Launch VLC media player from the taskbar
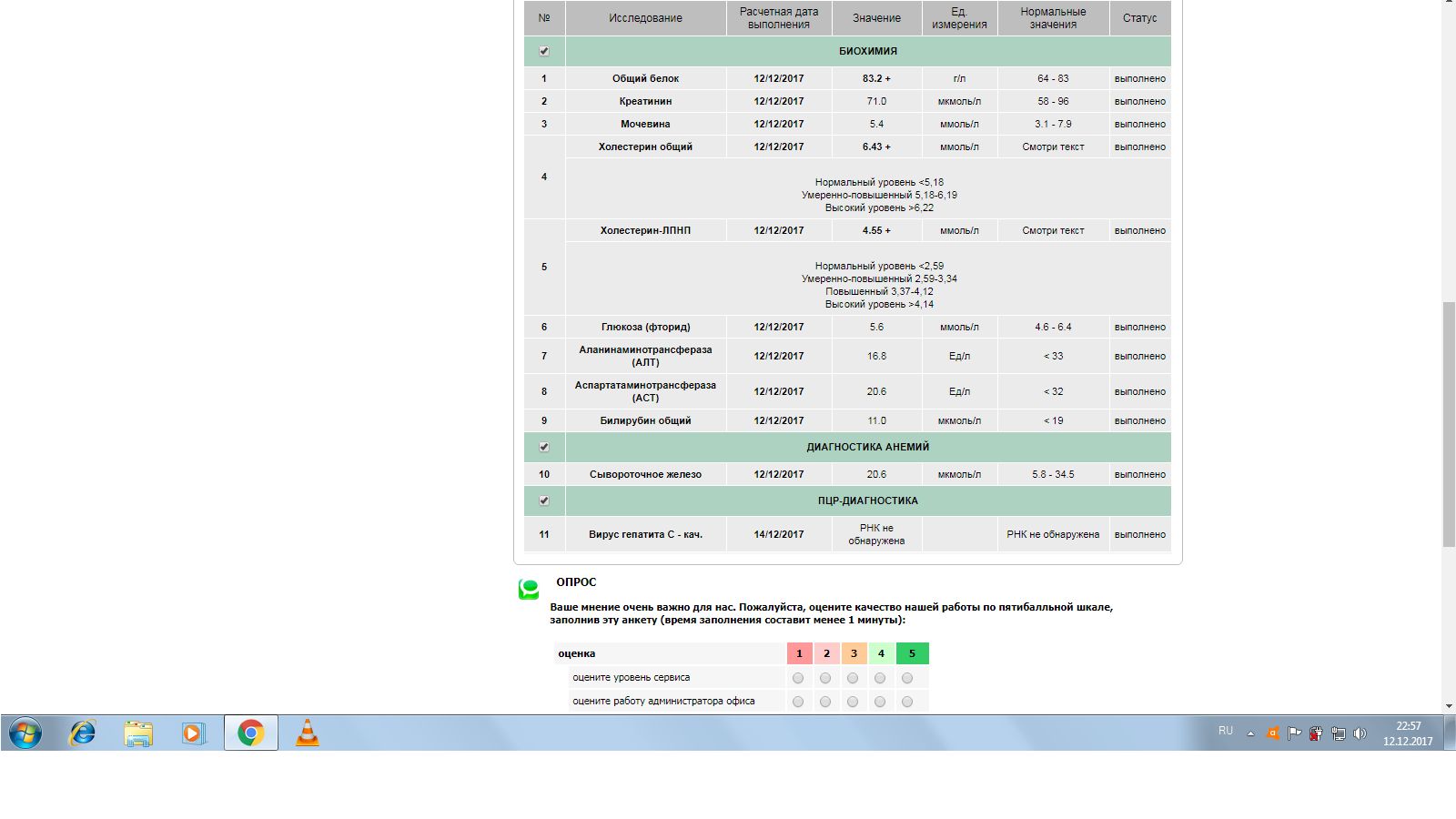 (308, 733)
